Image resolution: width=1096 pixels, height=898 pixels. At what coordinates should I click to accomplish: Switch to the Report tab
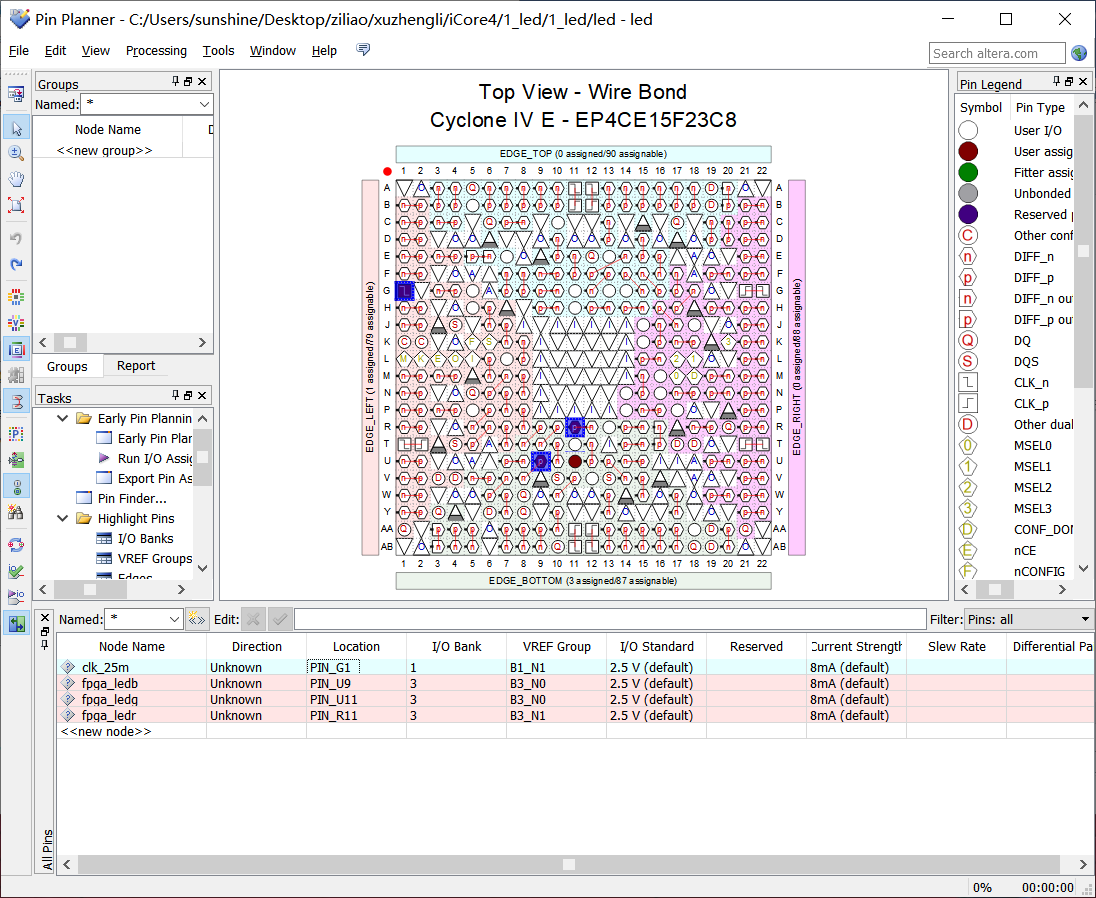click(136, 366)
